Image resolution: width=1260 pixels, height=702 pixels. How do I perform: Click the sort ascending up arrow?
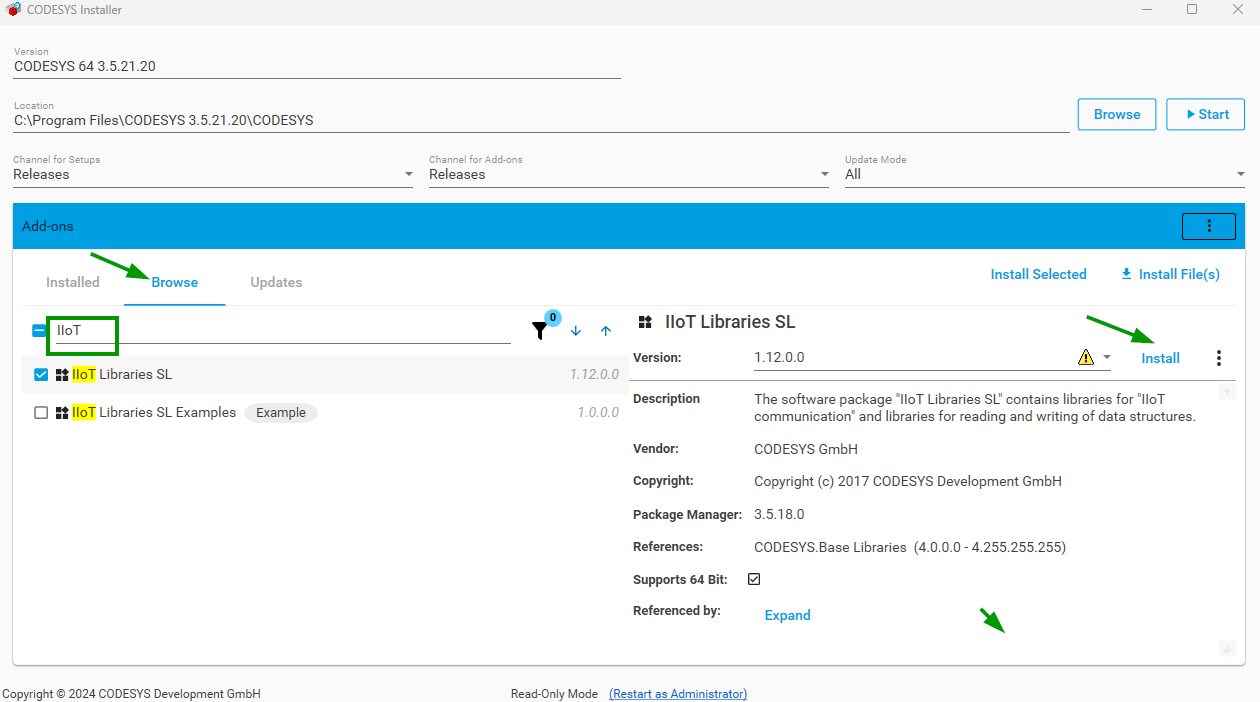(x=606, y=331)
